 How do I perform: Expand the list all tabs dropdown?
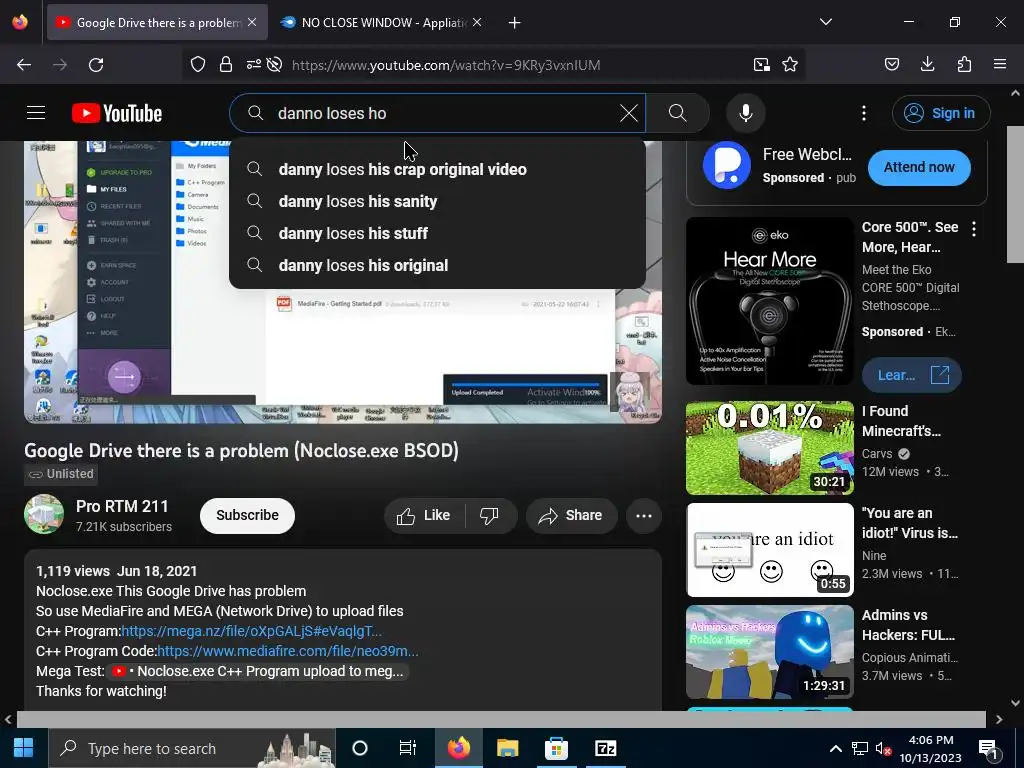(825, 22)
